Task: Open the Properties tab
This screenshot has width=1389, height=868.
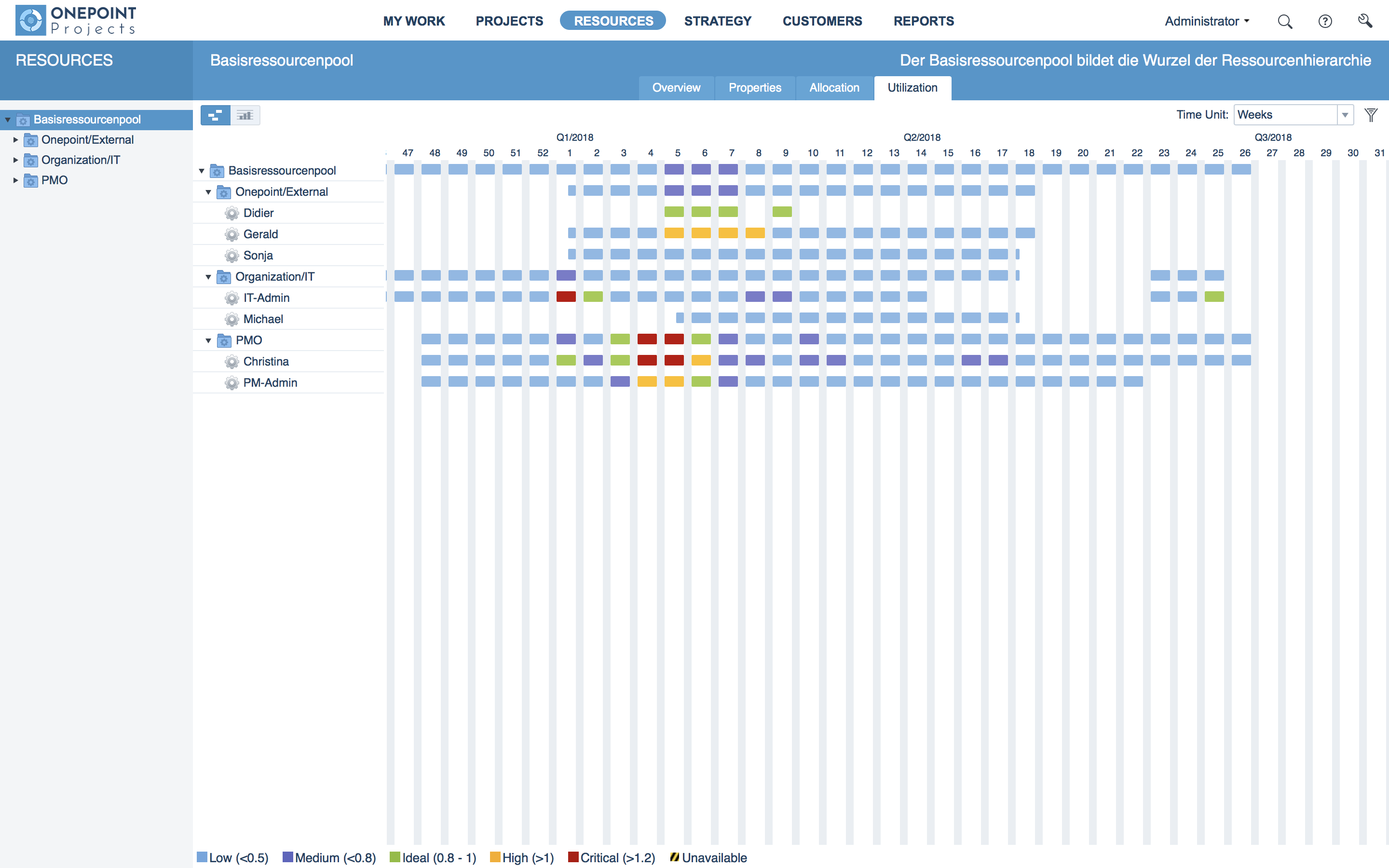Action: pos(754,88)
